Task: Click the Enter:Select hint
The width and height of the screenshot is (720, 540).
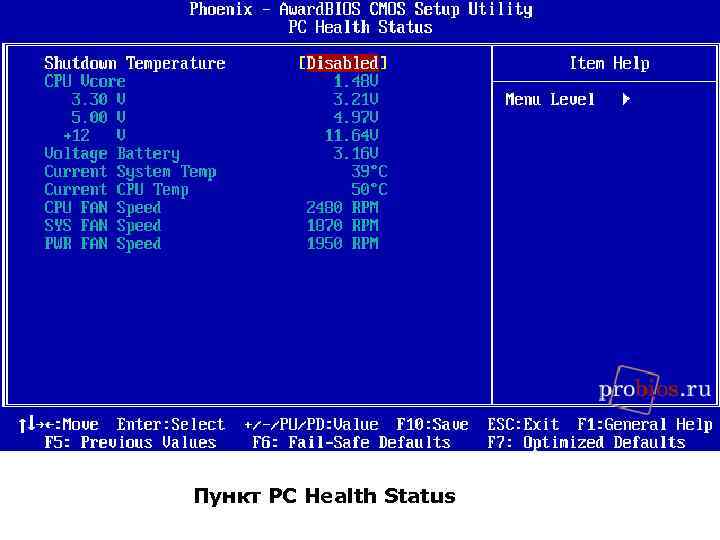Action: tap(171, 424)
